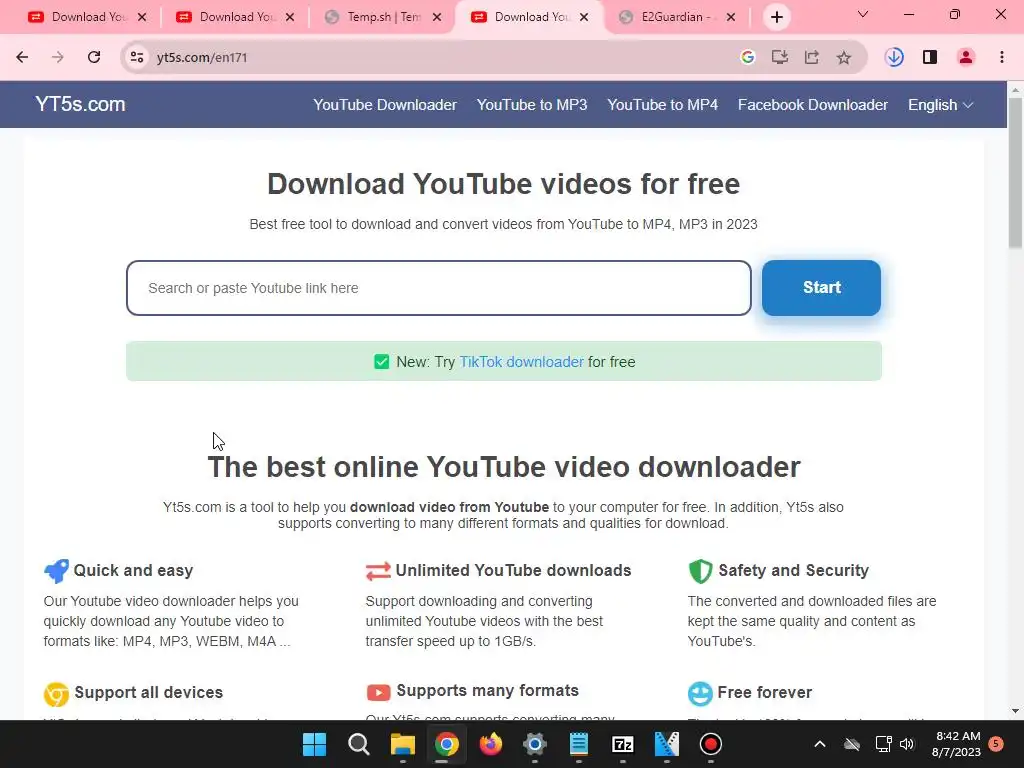Viewport: 1024px width, 768px height.
Task: Click the Chrome-style icon by Support all devices
Action: tap(56, 694)
